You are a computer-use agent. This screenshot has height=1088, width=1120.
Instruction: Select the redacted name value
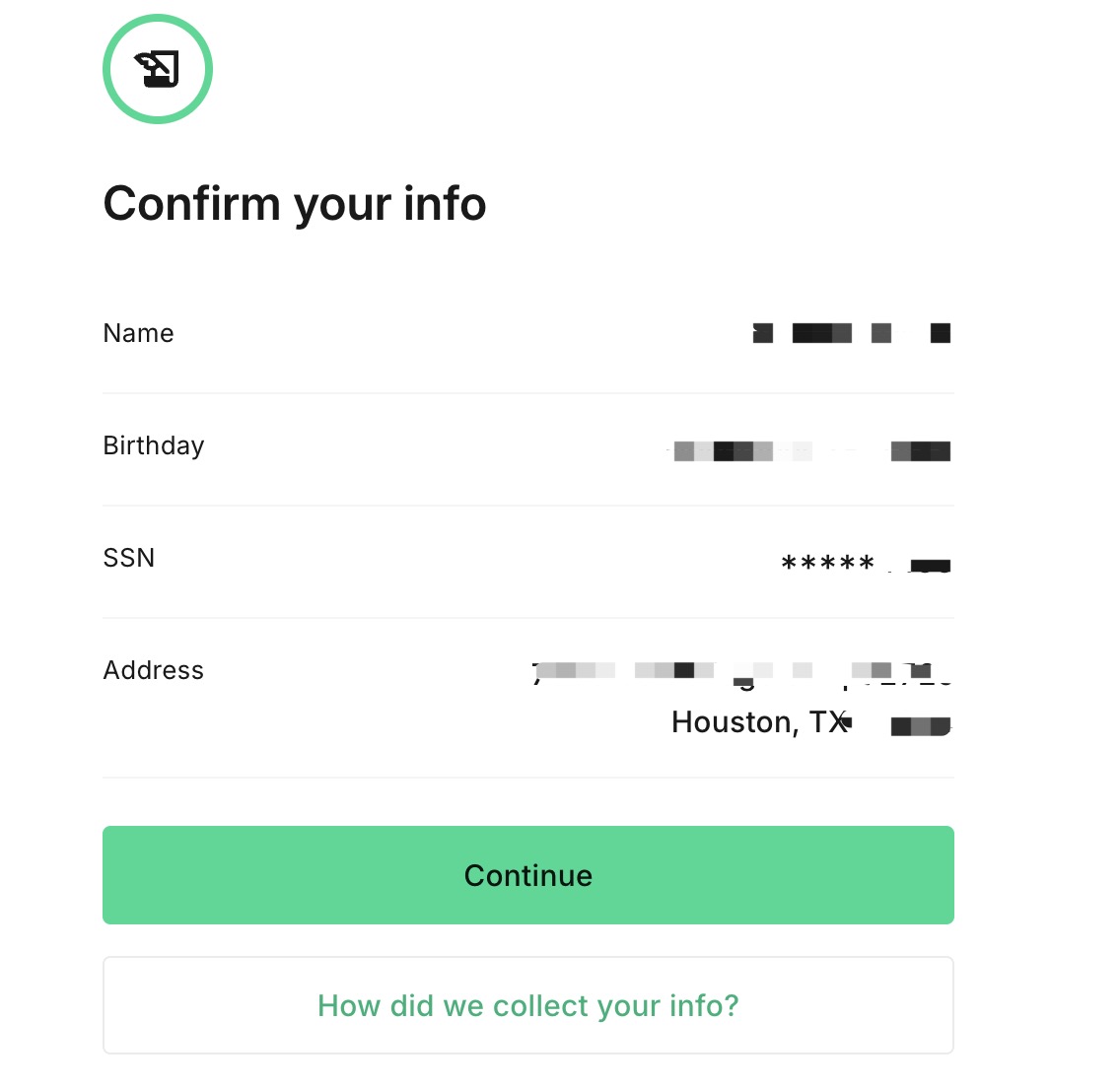(x=851, y=333)
